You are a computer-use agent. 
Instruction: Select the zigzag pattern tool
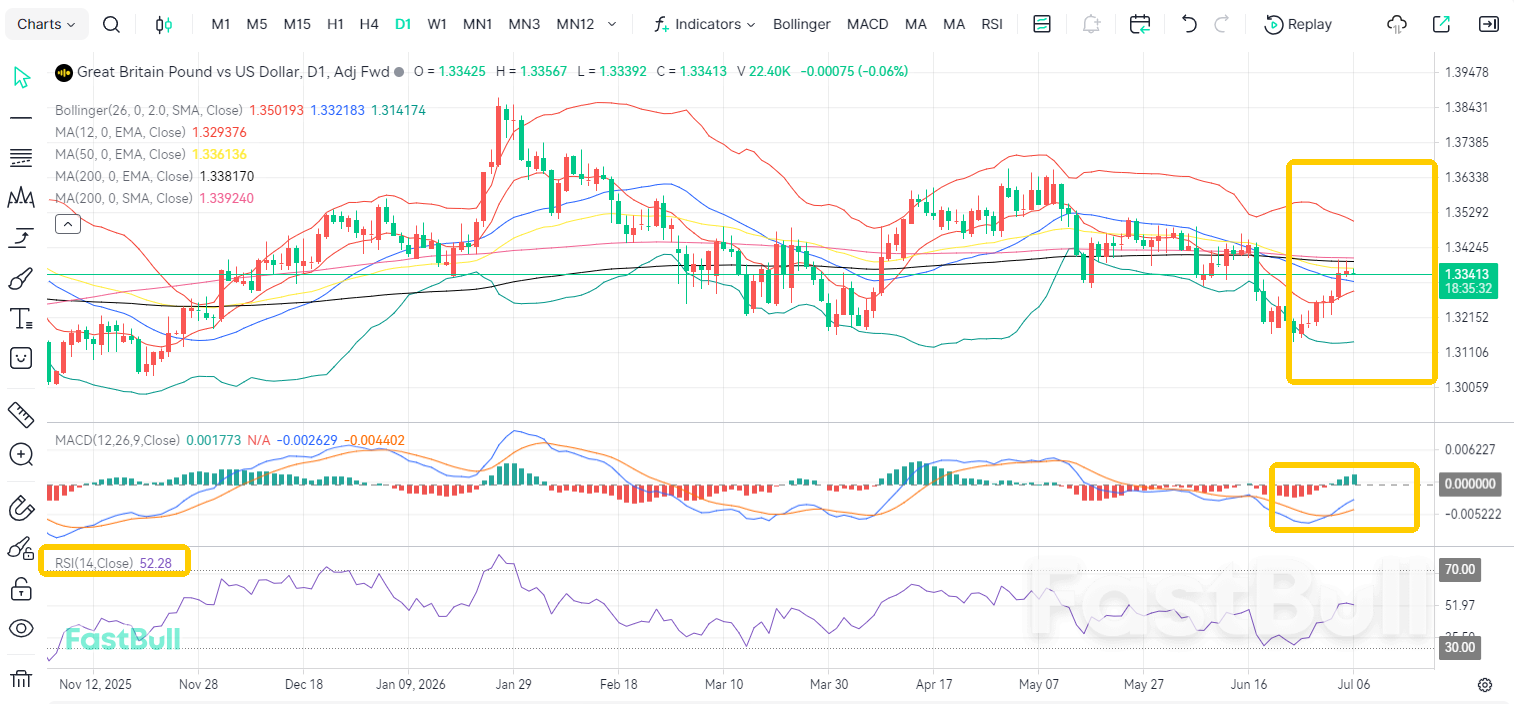[21, 198]
